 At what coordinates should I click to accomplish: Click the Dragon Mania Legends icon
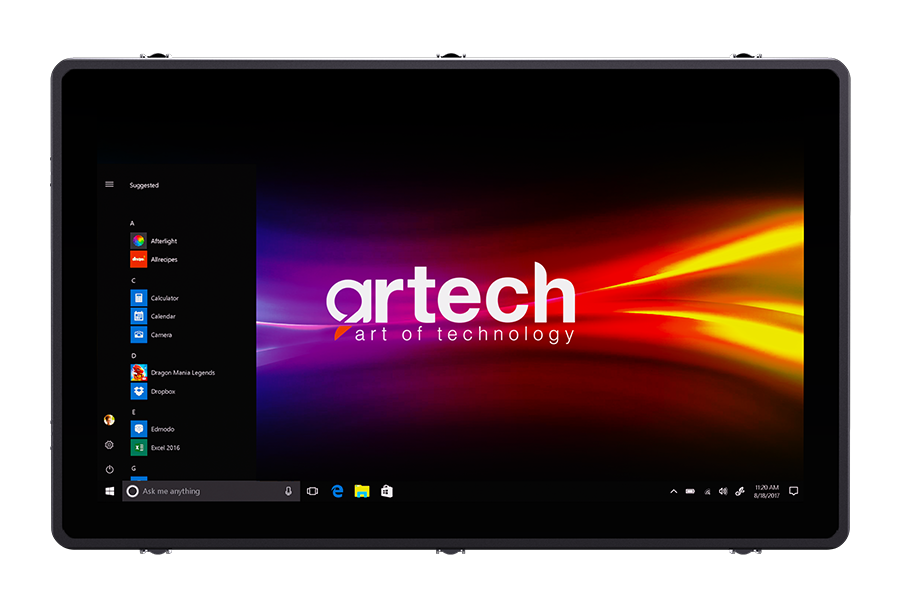[x=139, y=373]
